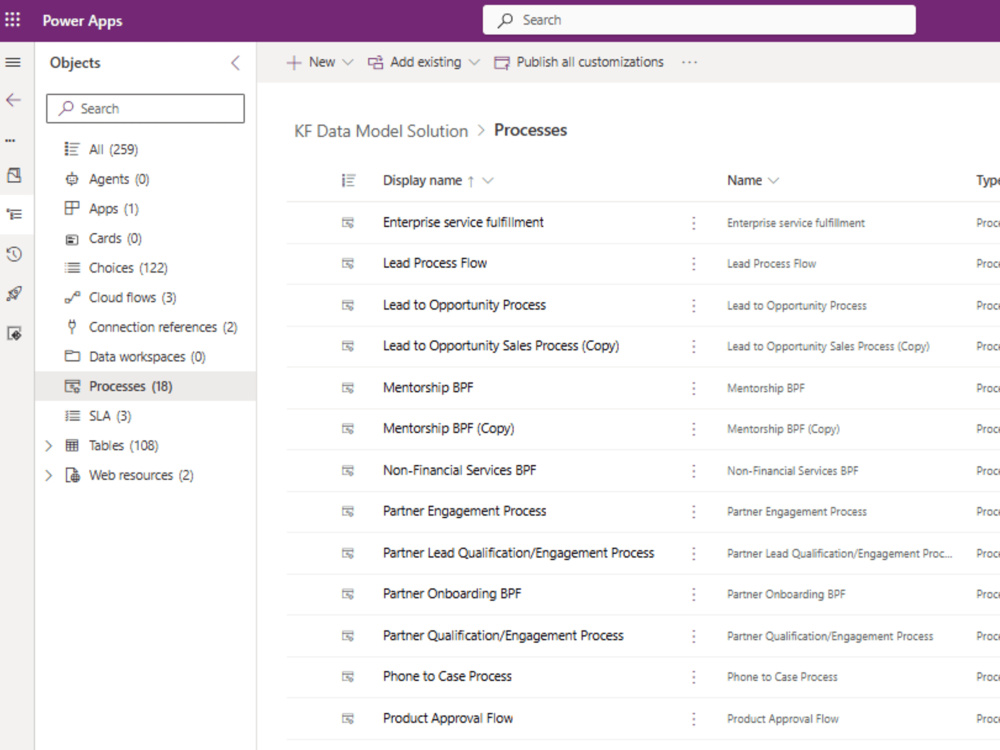1000x750 pixels.
Task: Open the Non-Financial Services BPF process
Action: pos(459,470)
